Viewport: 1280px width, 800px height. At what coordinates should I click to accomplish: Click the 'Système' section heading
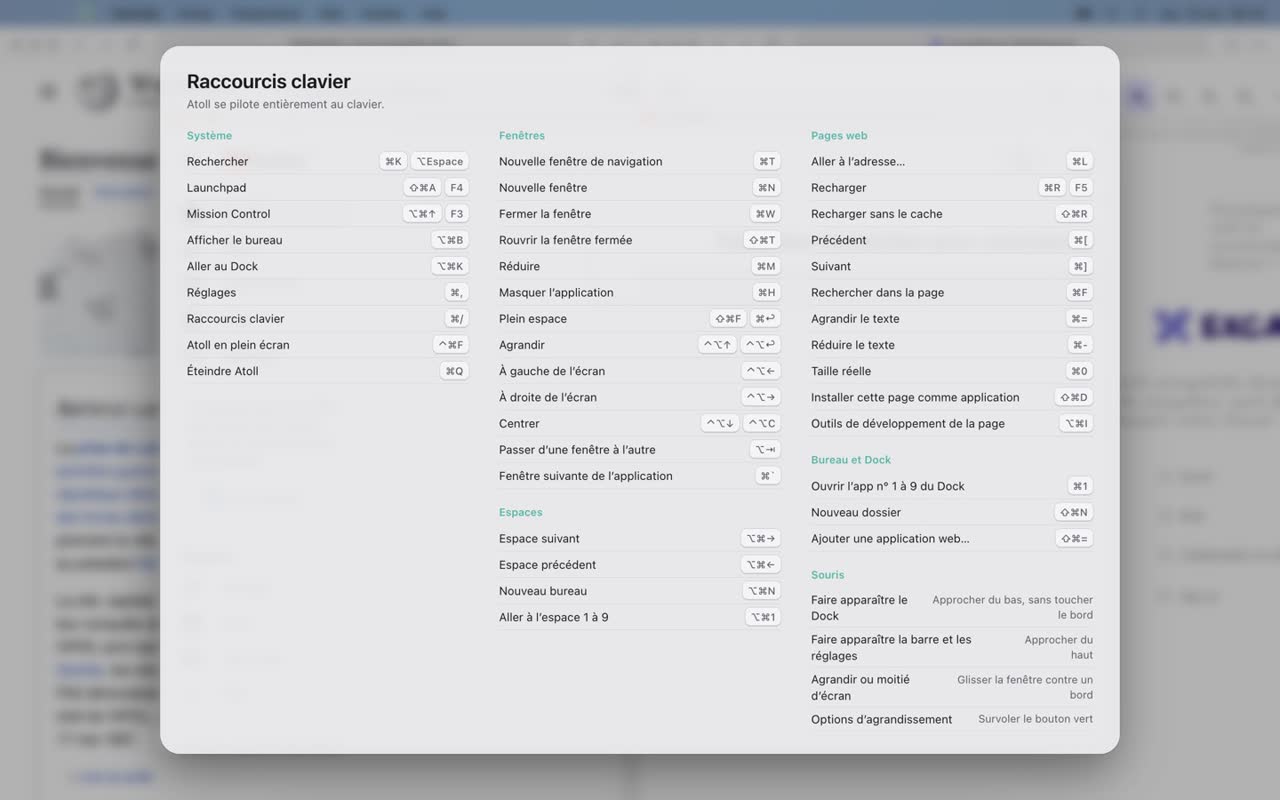209,135
